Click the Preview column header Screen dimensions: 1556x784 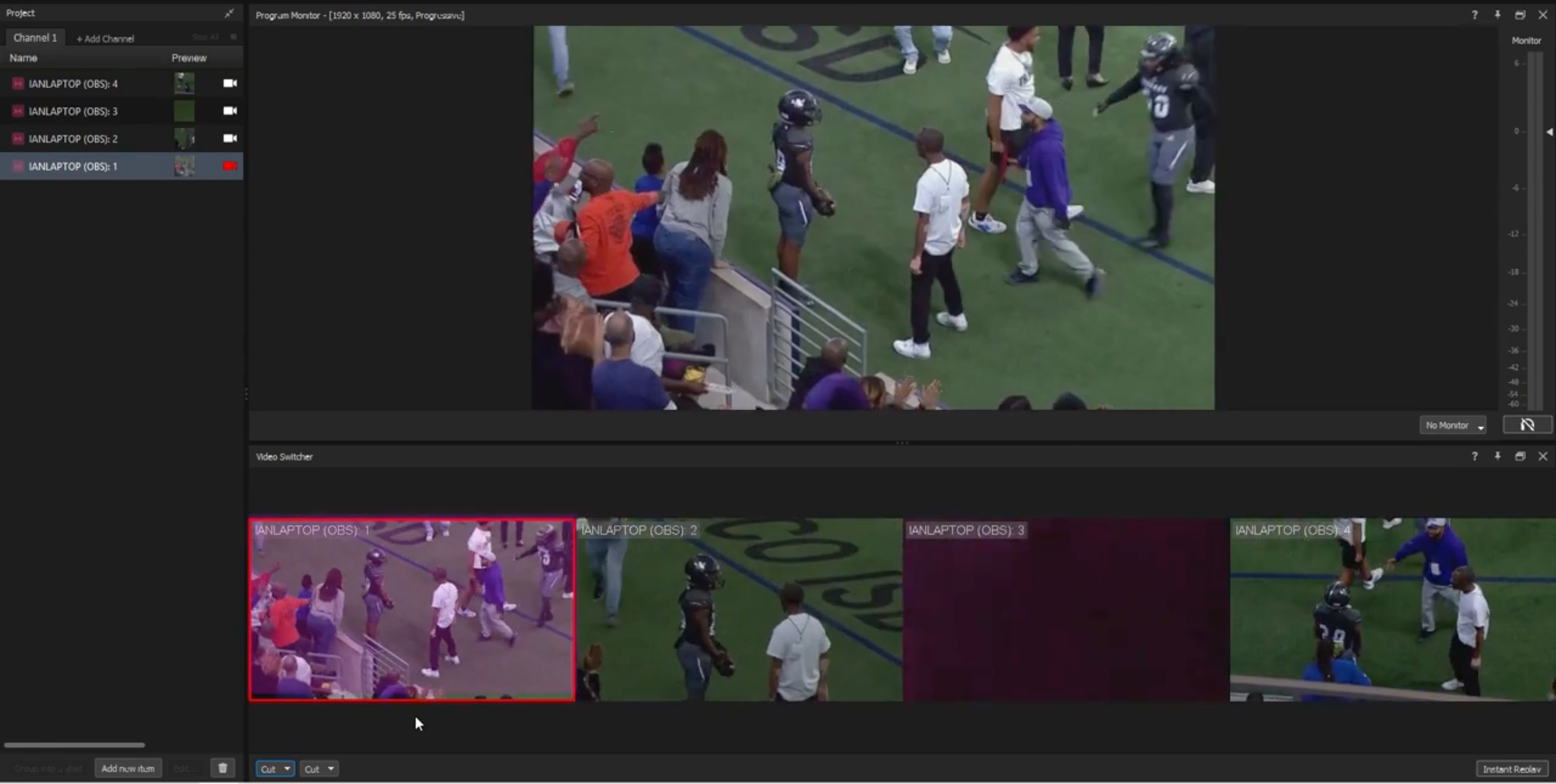[189, 58]
